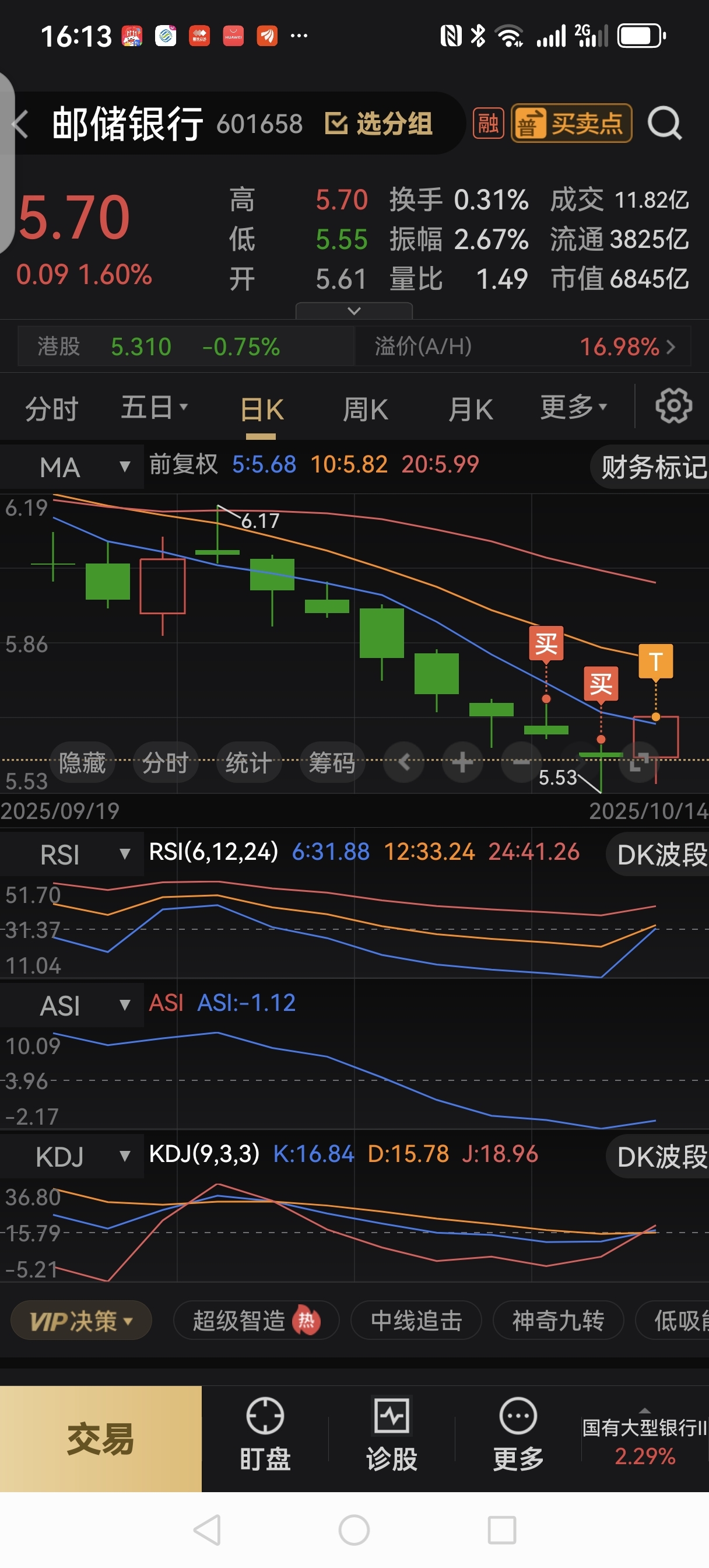The height and width of the screenshot is (1568, 709).
Task: Open the search magnifier icon
Action: pos(664,124)
